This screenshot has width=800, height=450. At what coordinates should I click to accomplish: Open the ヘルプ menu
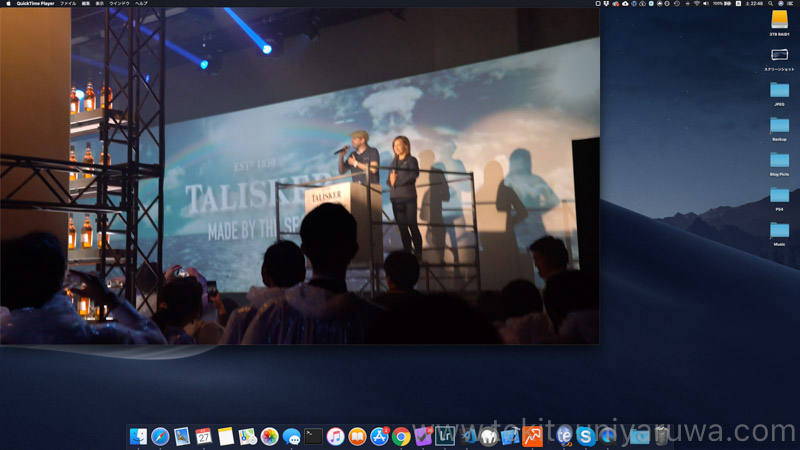[141, 3]
